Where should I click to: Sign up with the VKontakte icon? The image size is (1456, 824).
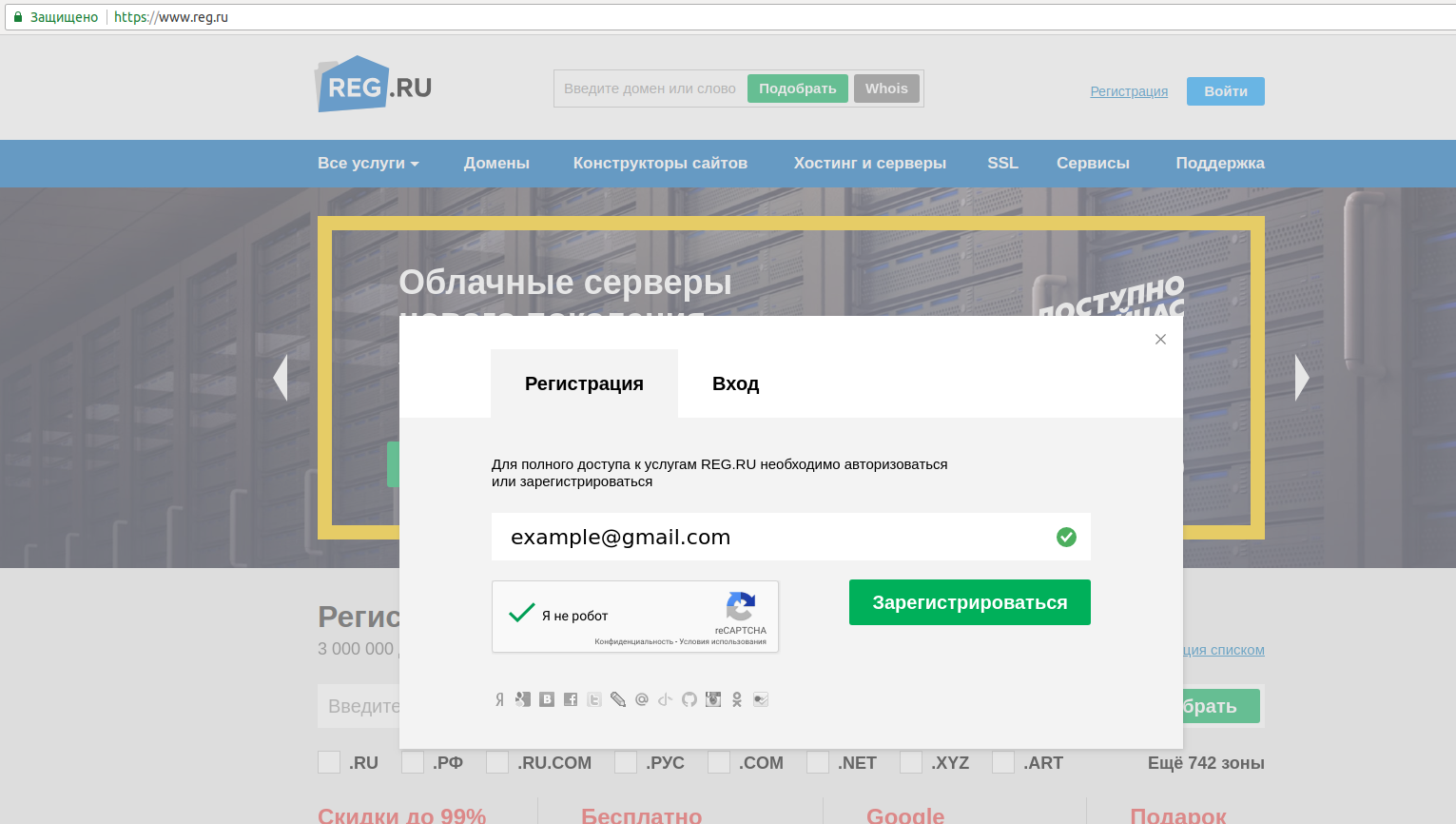tap(547, 699)
